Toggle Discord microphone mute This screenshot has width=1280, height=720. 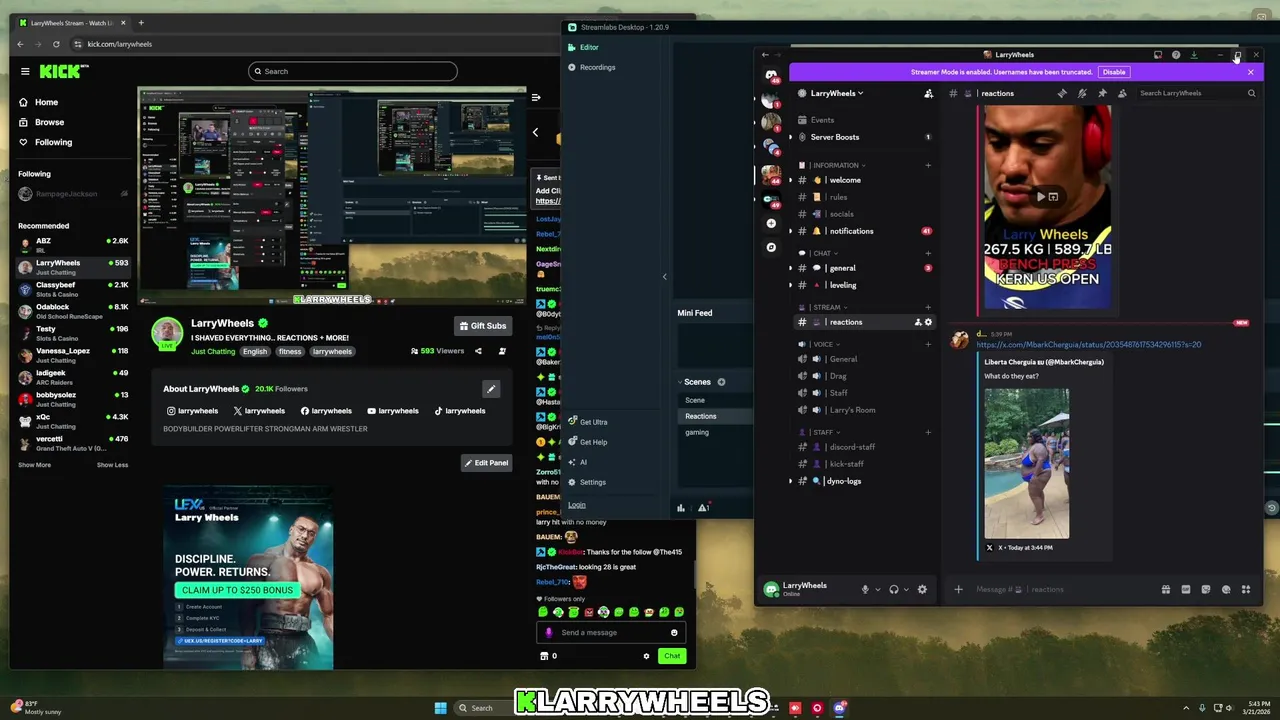tap(865, 589)
